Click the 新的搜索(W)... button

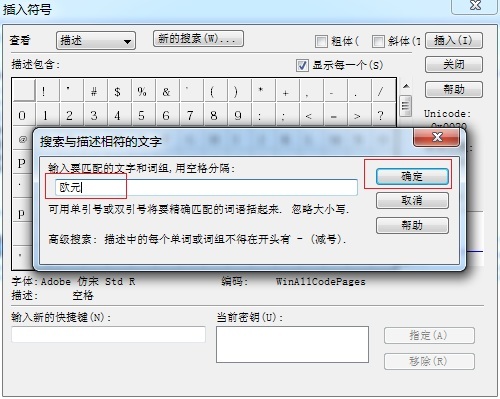pos(198,39)
